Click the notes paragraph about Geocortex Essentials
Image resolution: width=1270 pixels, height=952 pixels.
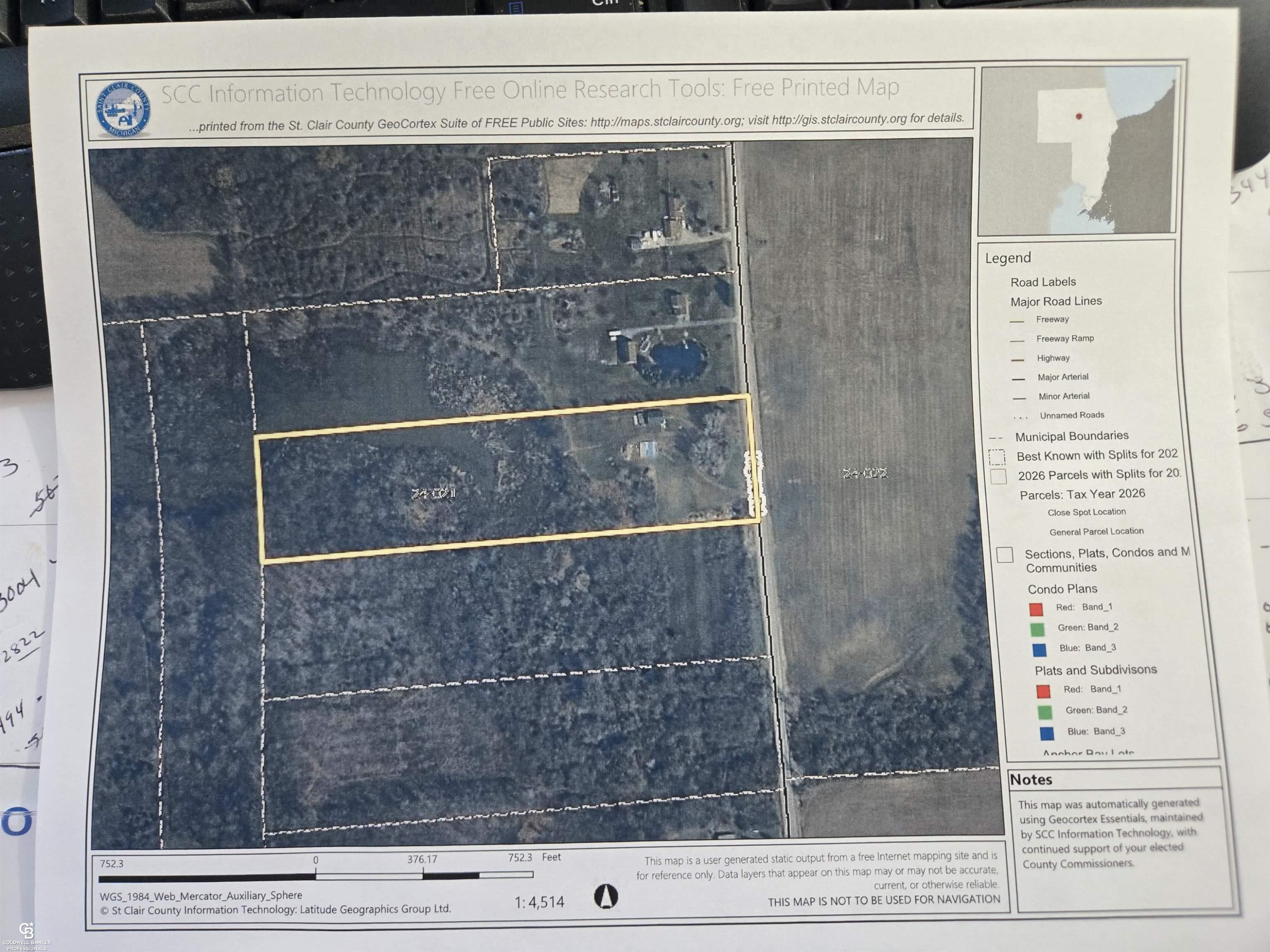coord(1111,833)
